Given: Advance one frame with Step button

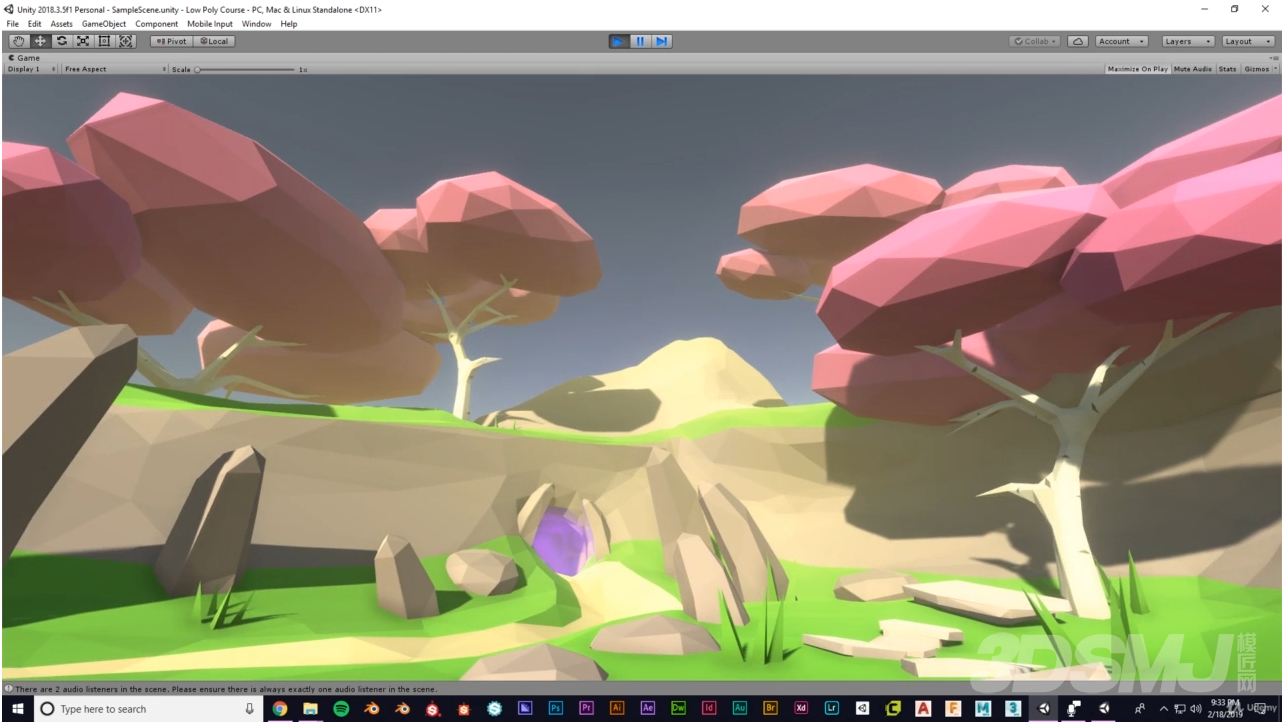Looking at the screenshot, I should coord(661,41).
